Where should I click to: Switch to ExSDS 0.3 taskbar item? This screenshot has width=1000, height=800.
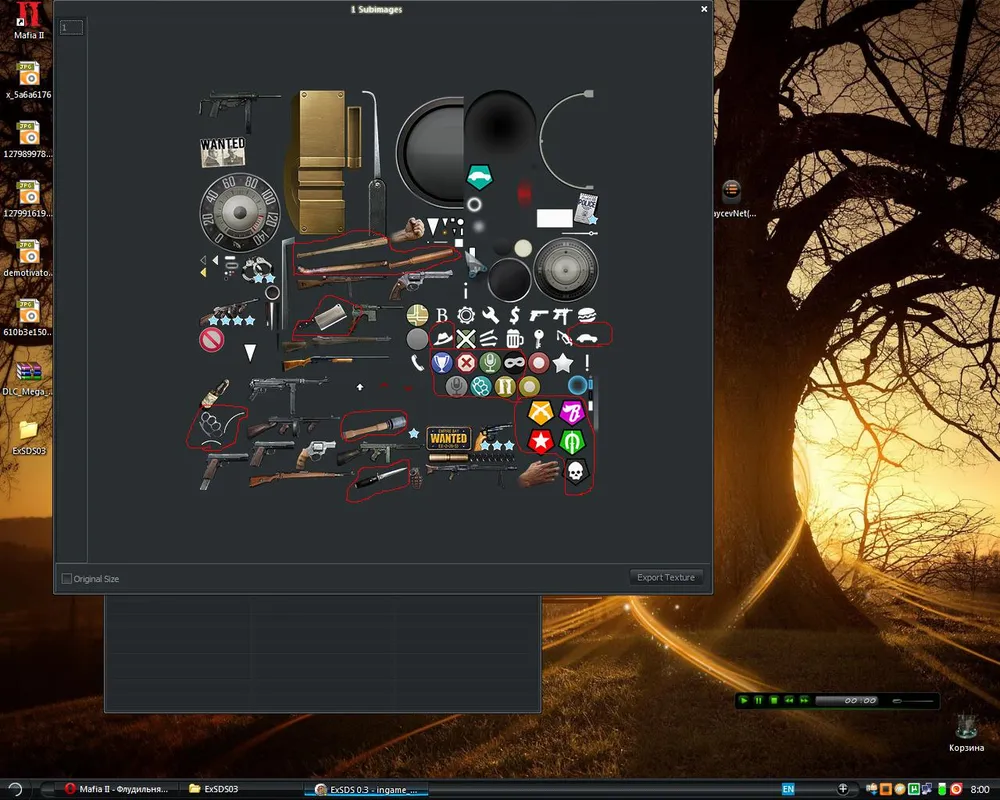365,789
